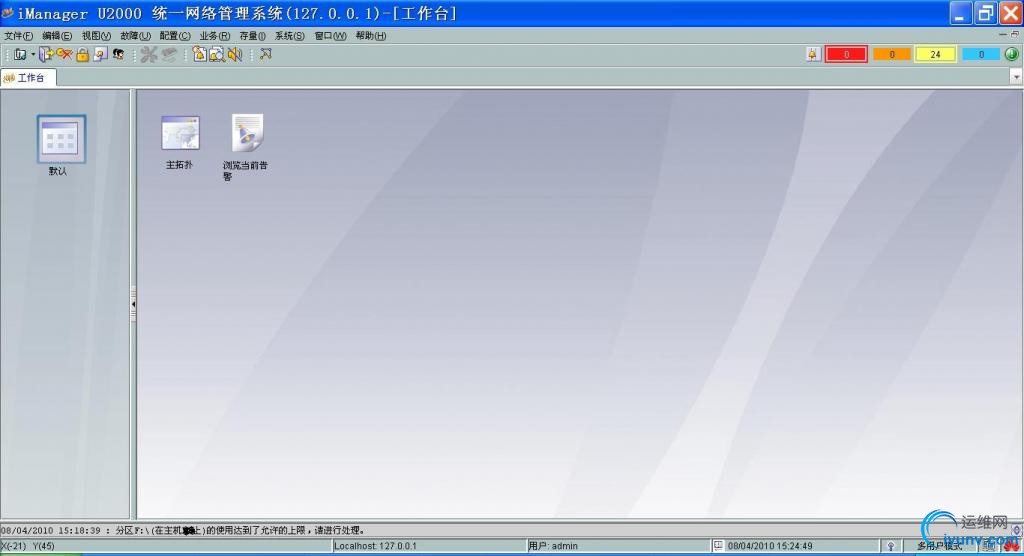
Task: Restore the inner workbench child window
Action: tap(1014, 35)
